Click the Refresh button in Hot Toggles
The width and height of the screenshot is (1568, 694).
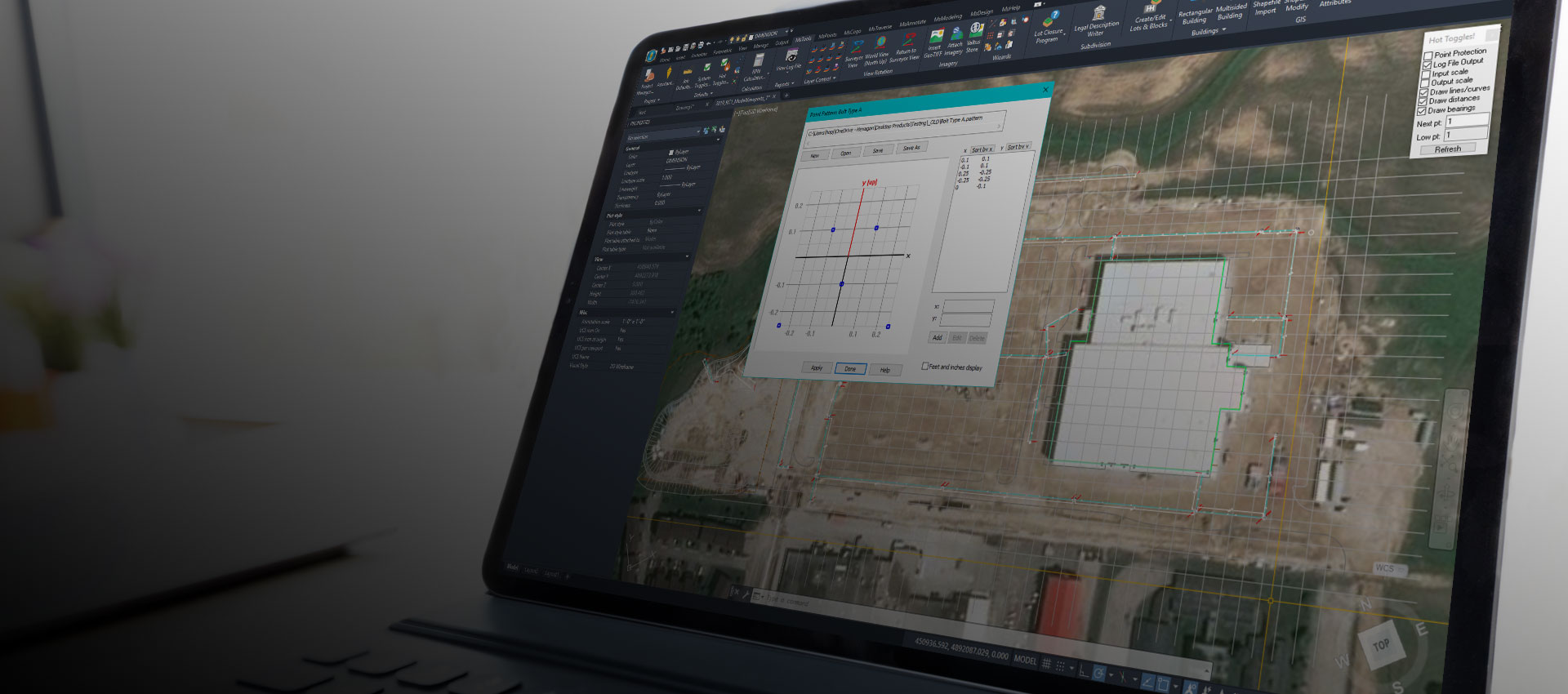tap(1447, 149)
